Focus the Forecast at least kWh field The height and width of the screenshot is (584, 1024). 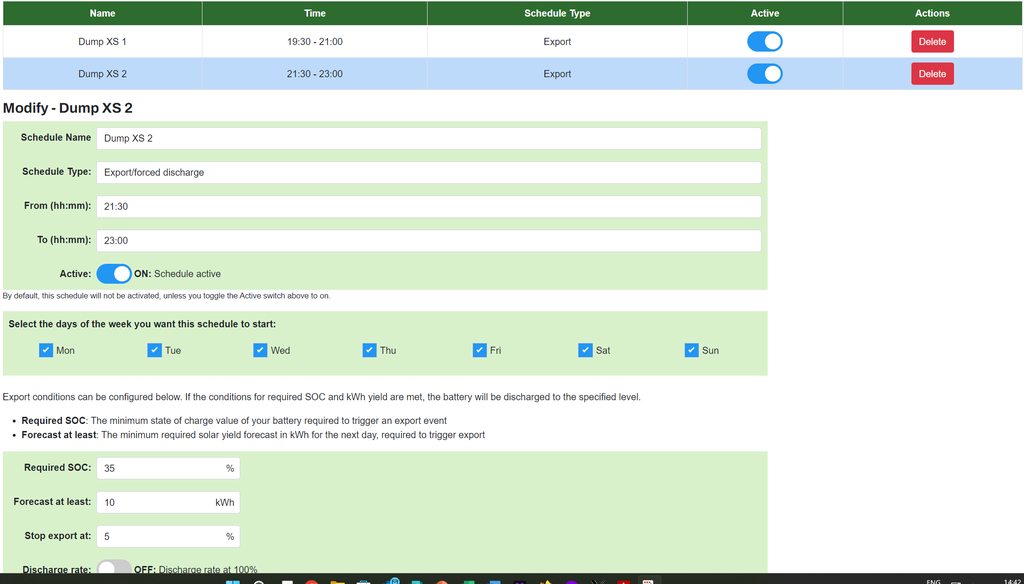tap(155, 503)
